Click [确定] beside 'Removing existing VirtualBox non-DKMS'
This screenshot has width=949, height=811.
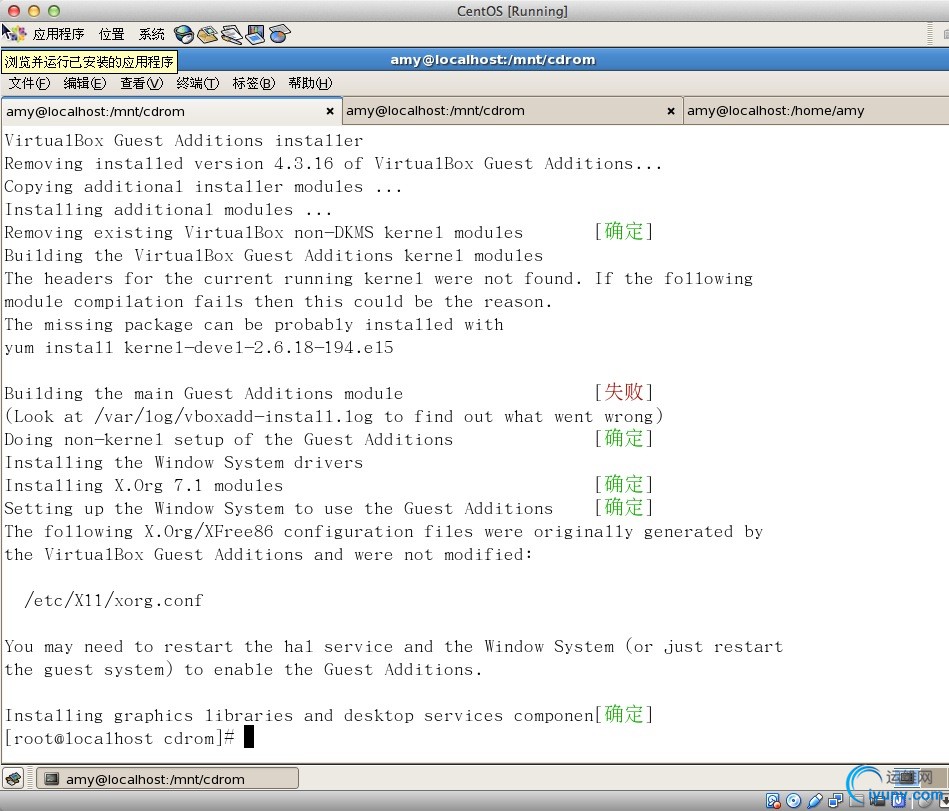[x=623, y=231]
